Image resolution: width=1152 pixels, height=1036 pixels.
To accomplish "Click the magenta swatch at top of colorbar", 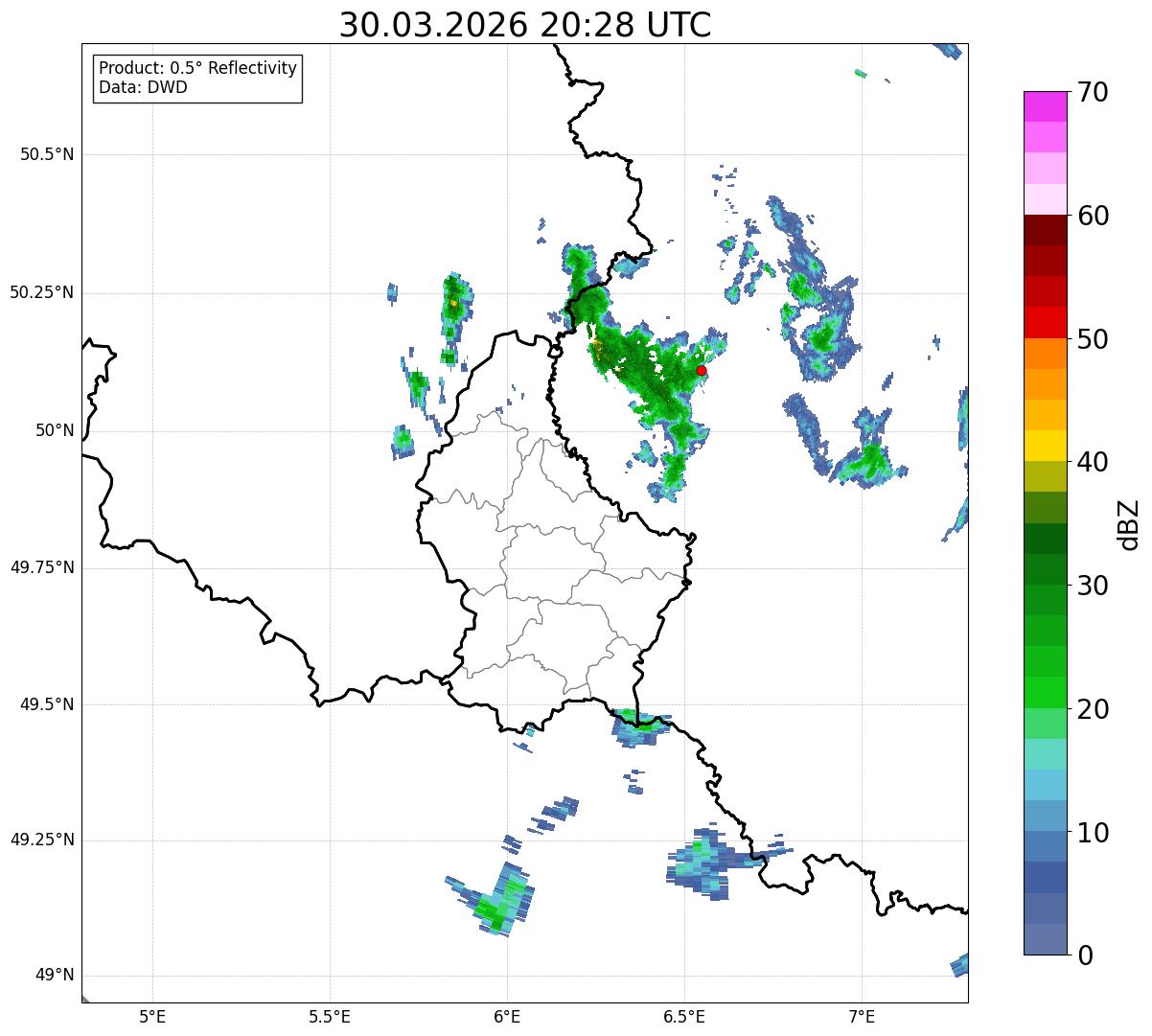I will tap(1046, 106).
